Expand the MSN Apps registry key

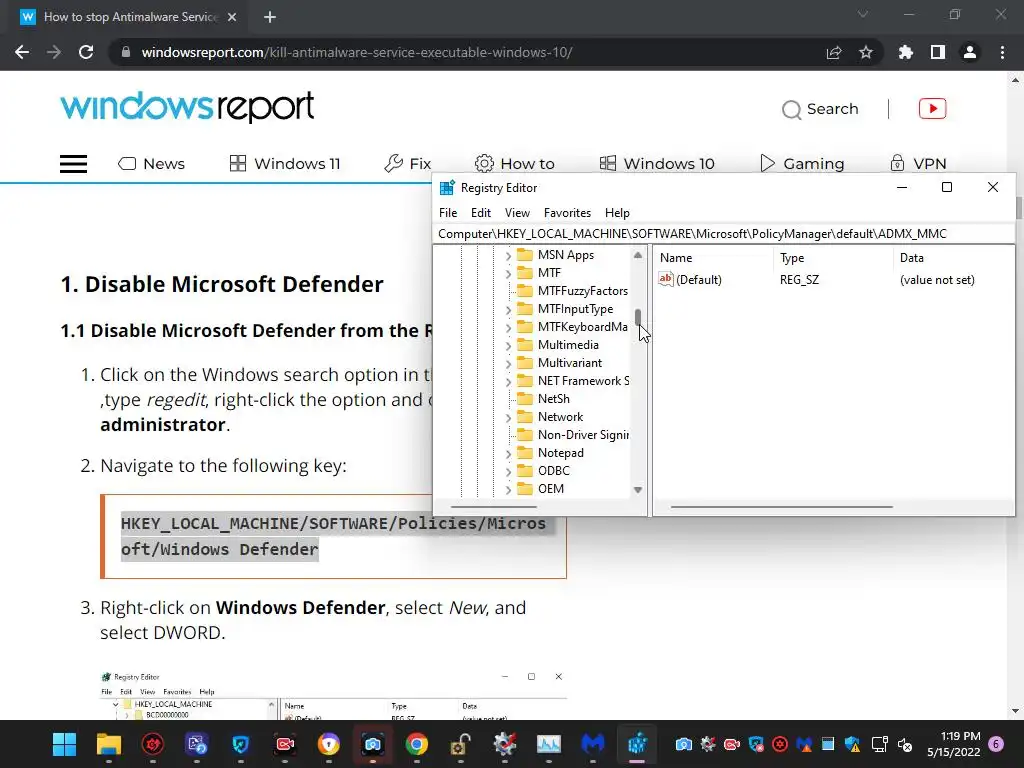click(509, 255)
